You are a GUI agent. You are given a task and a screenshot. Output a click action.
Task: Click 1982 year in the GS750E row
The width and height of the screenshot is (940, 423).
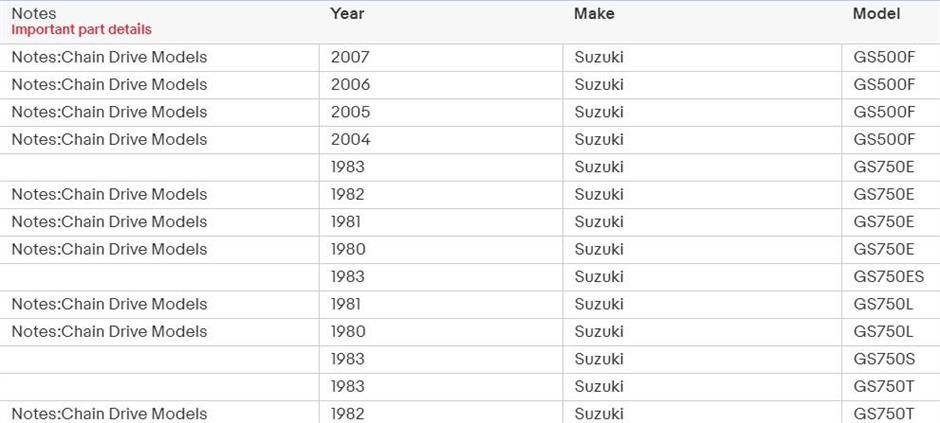348,195
